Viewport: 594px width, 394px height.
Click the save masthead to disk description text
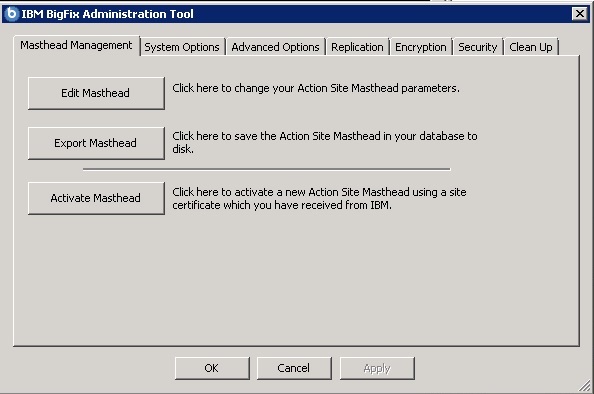pos(325,142)
